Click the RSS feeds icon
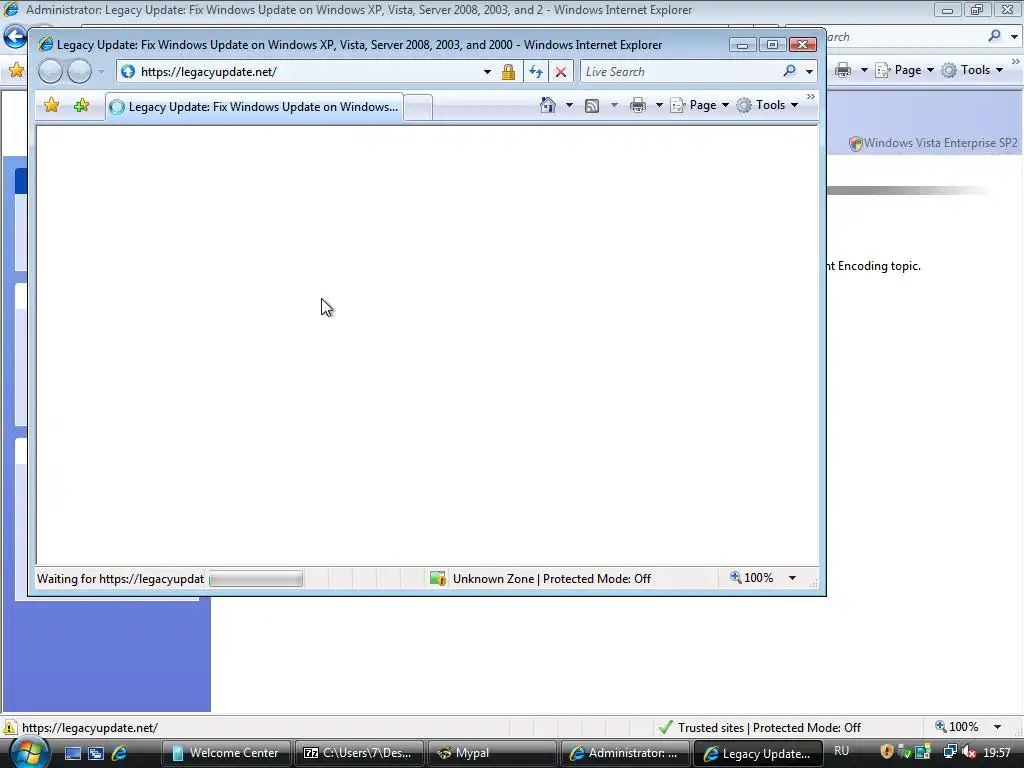This screenshot has width=1024, height=768. tap(592, 106)
